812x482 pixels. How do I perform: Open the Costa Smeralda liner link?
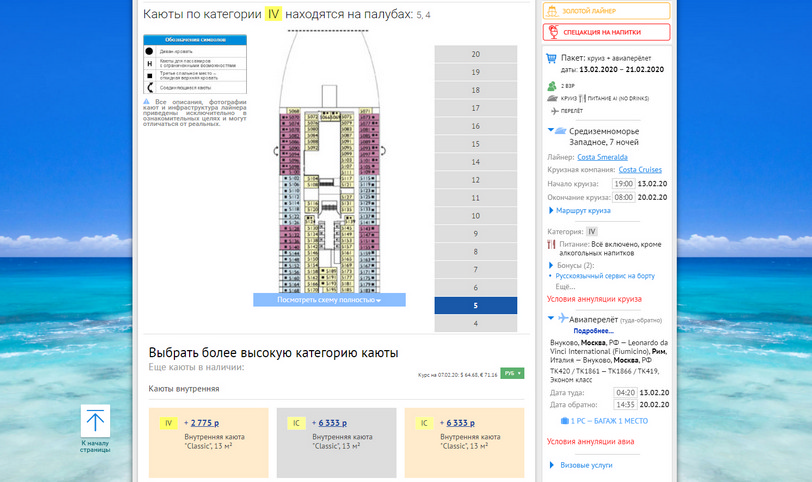coord(604,157)
